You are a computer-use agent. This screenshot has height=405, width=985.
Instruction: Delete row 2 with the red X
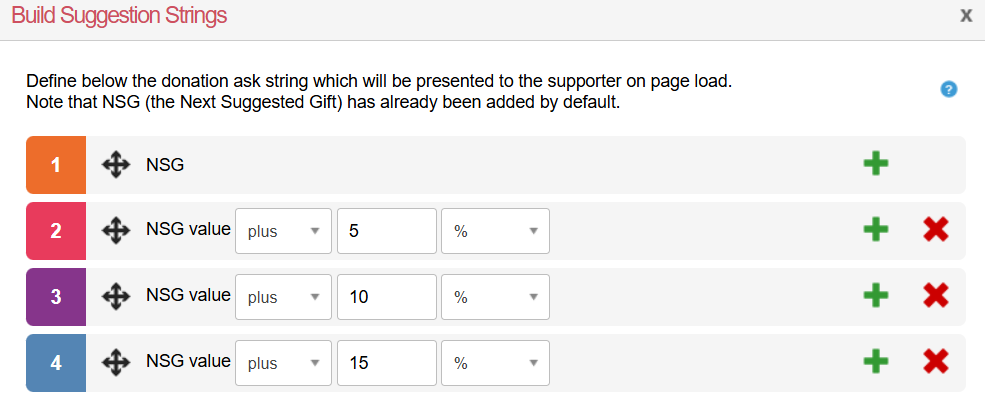[x=936, y=230]
